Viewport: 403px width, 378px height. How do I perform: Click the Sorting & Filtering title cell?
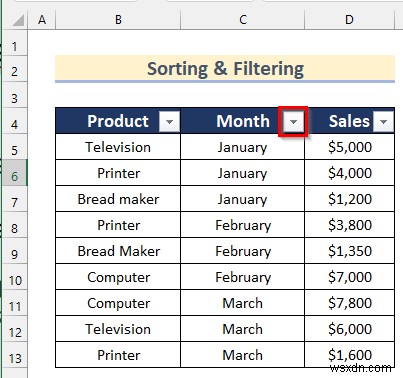225,69
